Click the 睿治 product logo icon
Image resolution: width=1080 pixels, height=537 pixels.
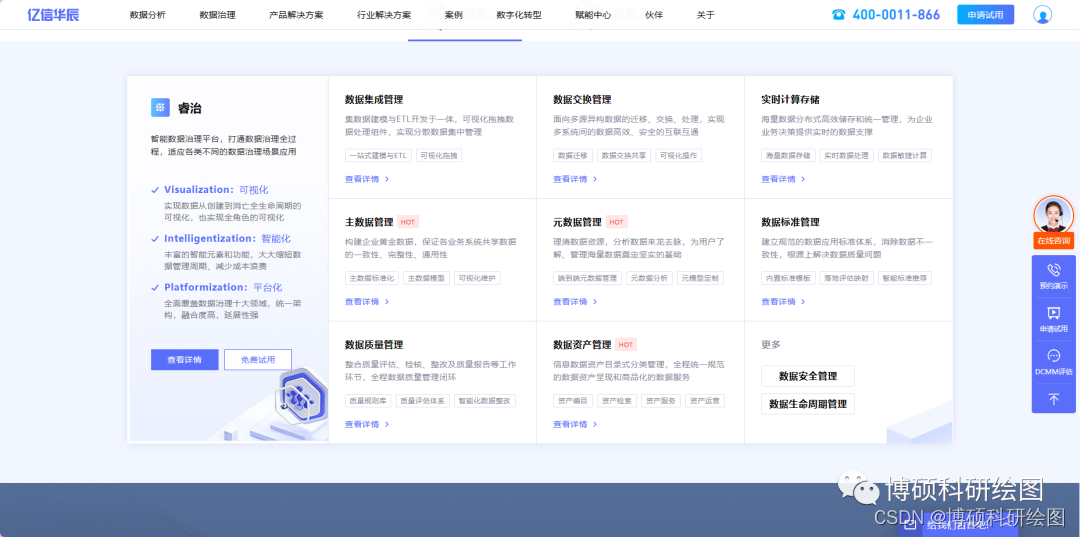click(x=160, y=107)
